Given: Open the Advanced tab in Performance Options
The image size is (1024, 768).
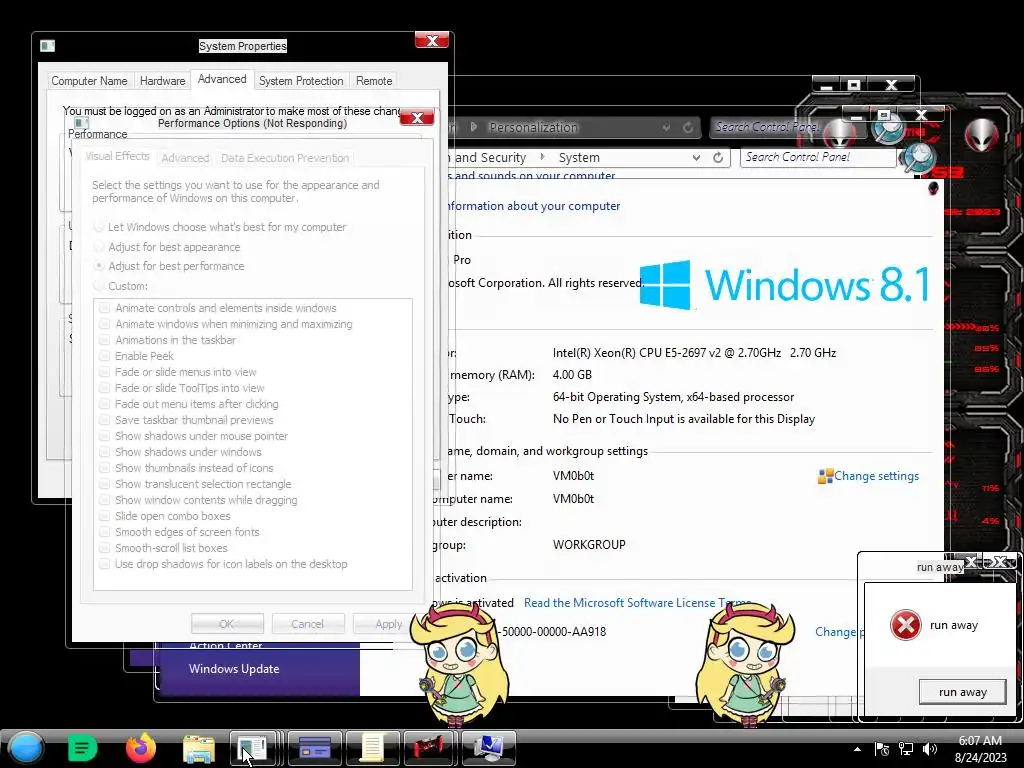Looking at the screenshot, I should coord(185,158).
